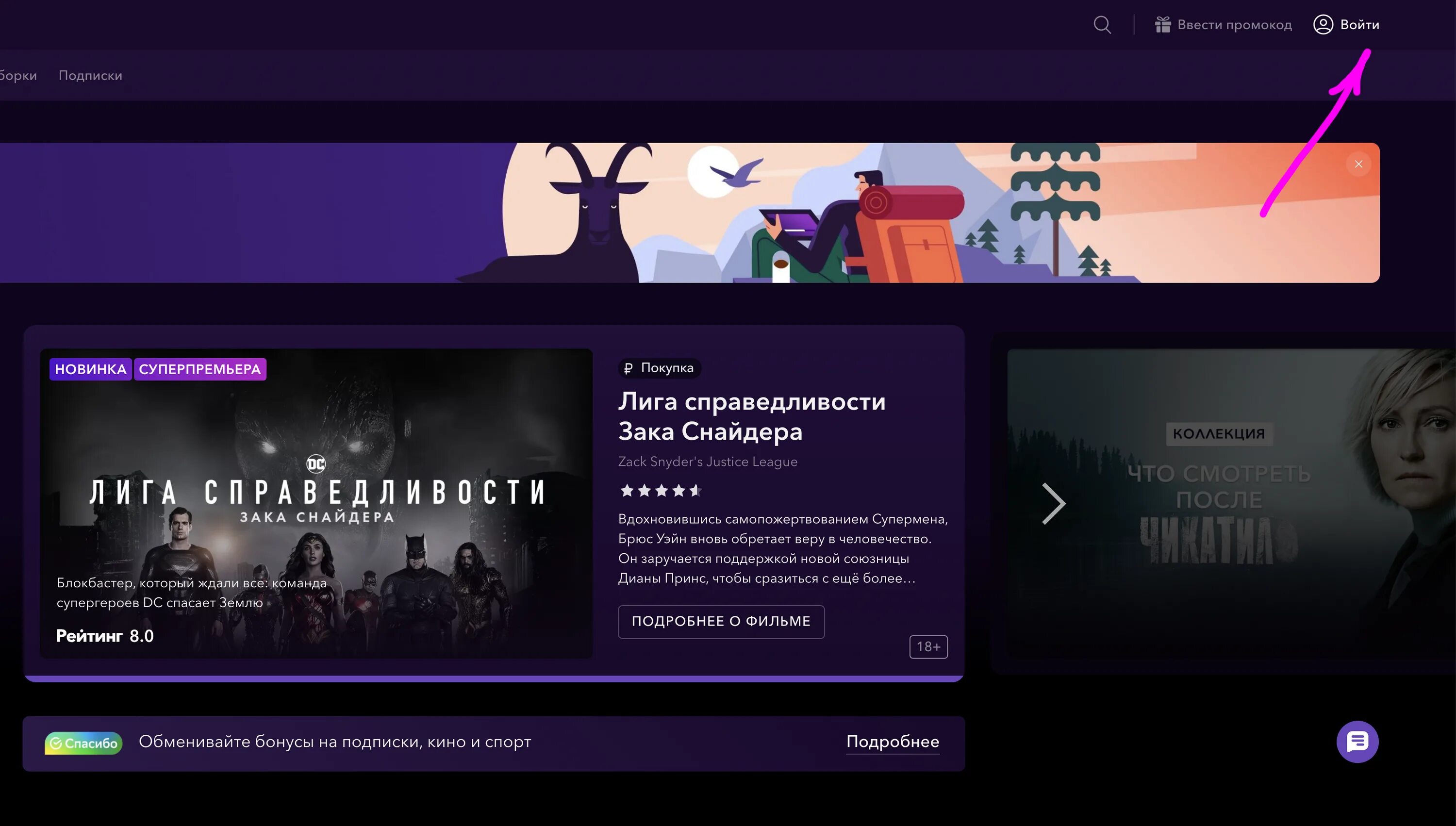This screenshot has height=826, width=1456.
Task: Sign in via Войти
Action: click(1359, 25)
